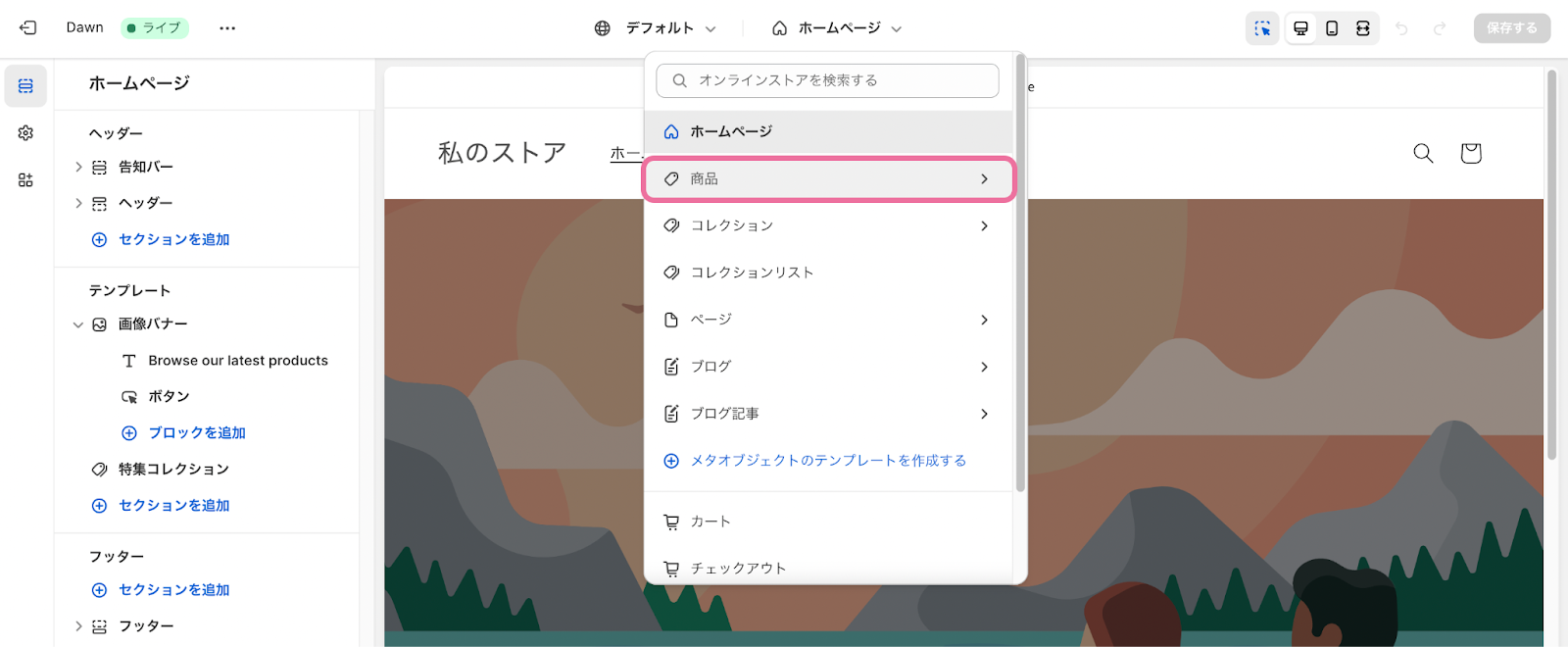This screenshot has height=647, width=1568.
Task: Select チェックアウト in template menu
Action: [828, 569]
